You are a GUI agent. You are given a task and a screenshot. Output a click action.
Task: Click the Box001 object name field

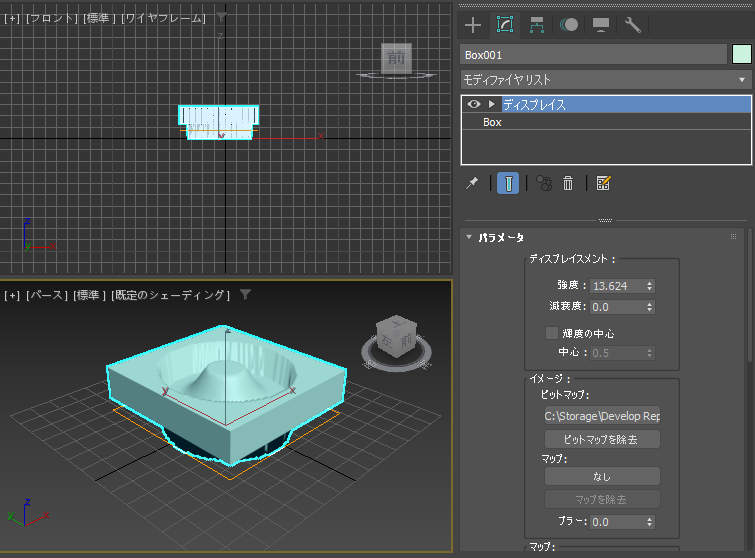click(593, 55)
